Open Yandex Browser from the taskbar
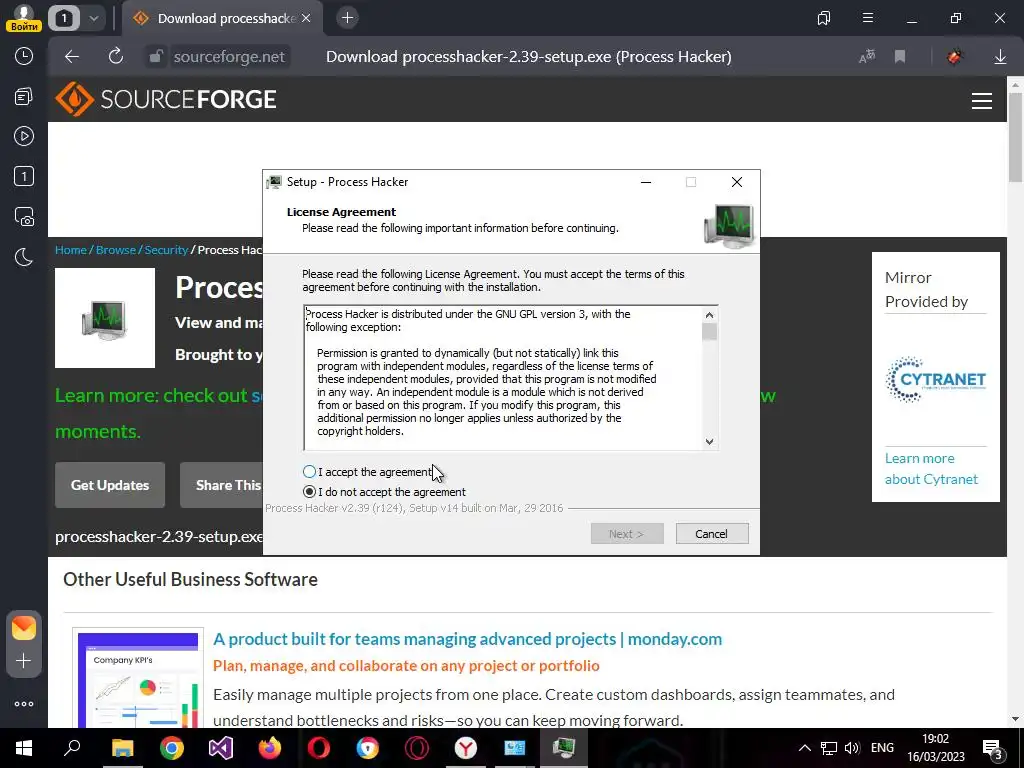1024x768 pixels. [466, 748]
